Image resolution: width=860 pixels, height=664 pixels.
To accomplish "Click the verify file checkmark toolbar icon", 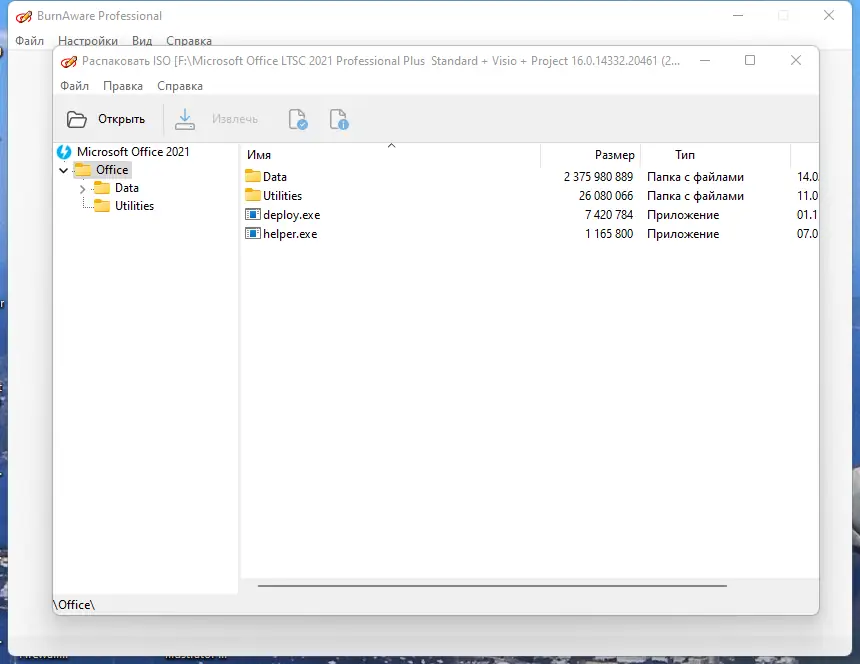I will click(298, 119).
